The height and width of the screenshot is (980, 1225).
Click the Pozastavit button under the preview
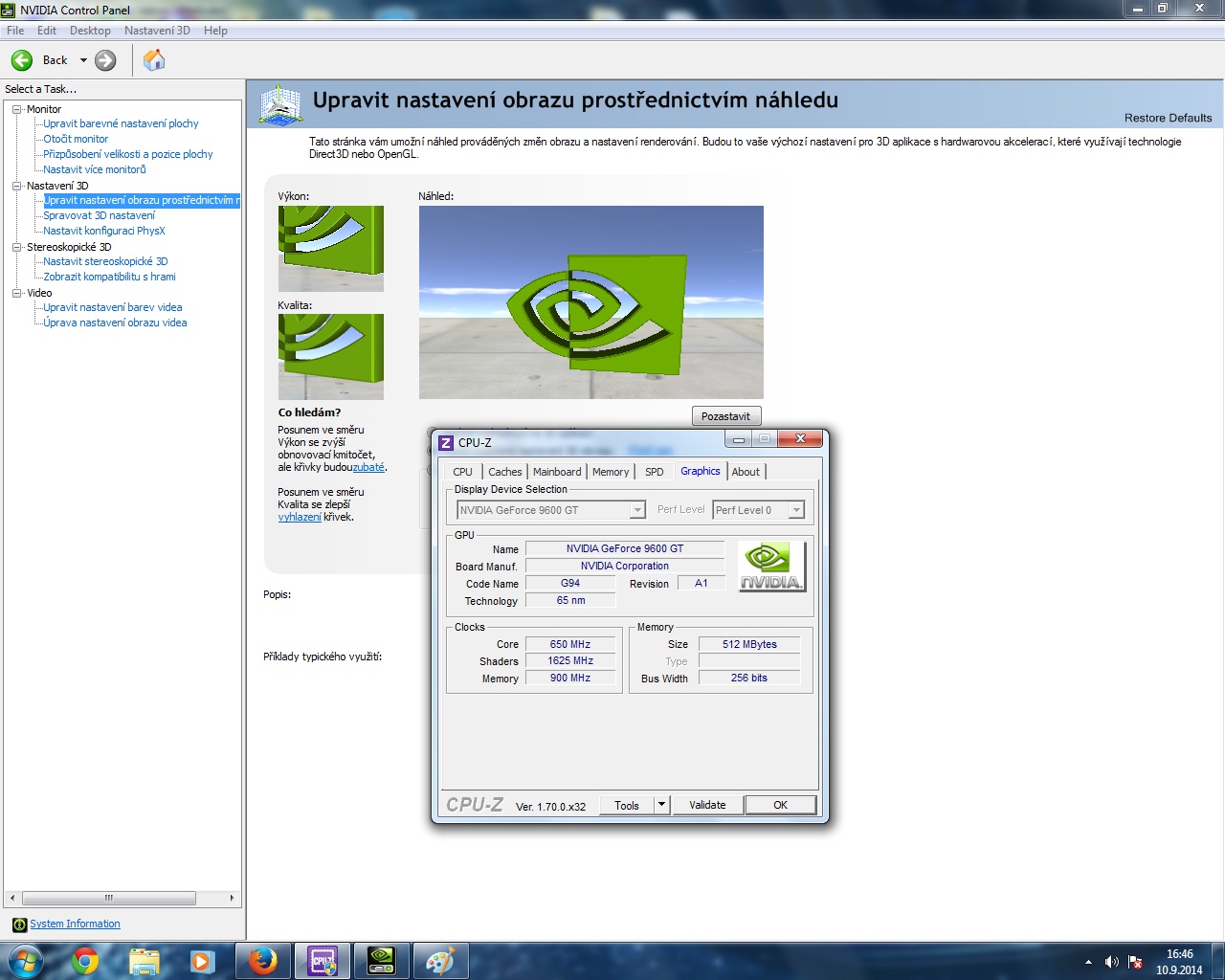(x=725, y=416)
